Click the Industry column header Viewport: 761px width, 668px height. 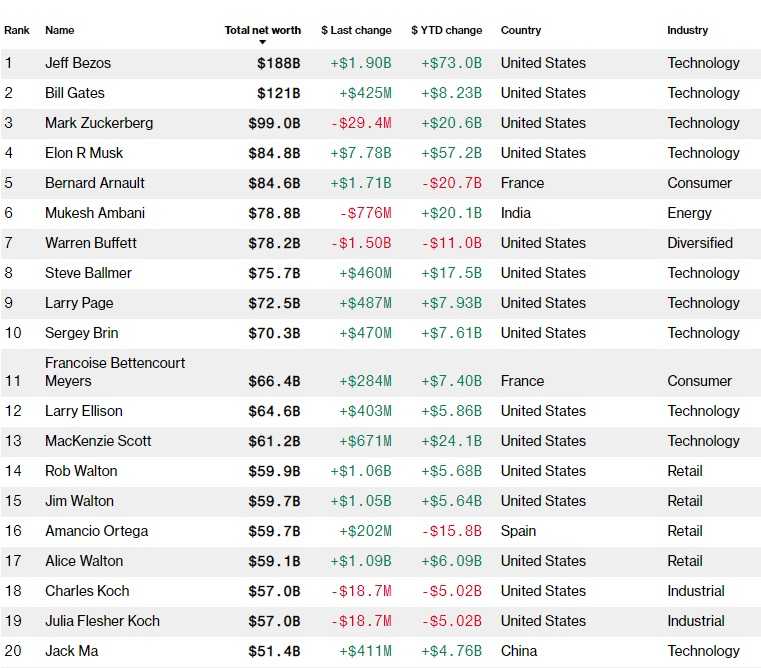click(x=687, y=30)
